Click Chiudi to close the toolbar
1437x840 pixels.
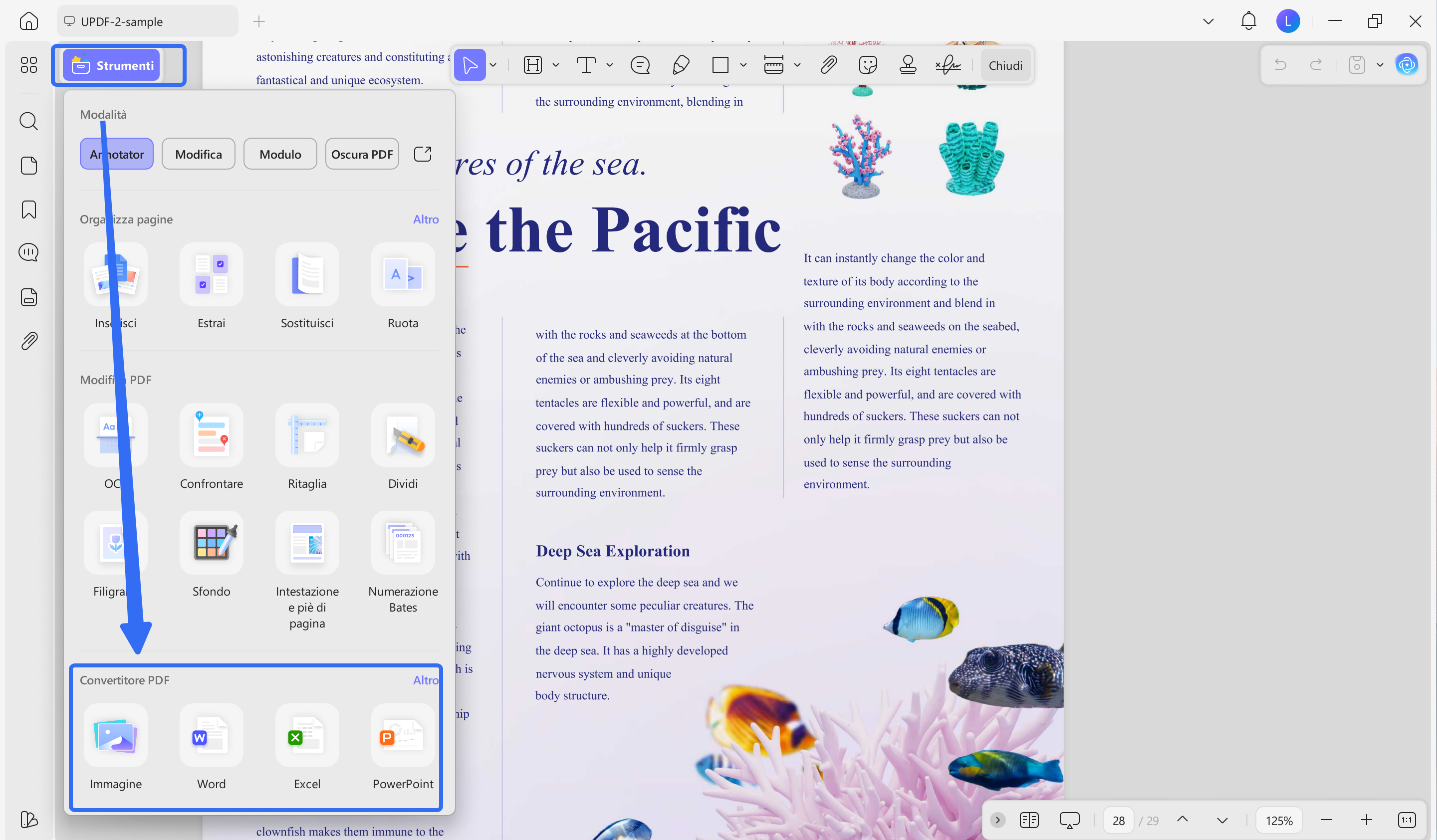tap(1005, 65)
